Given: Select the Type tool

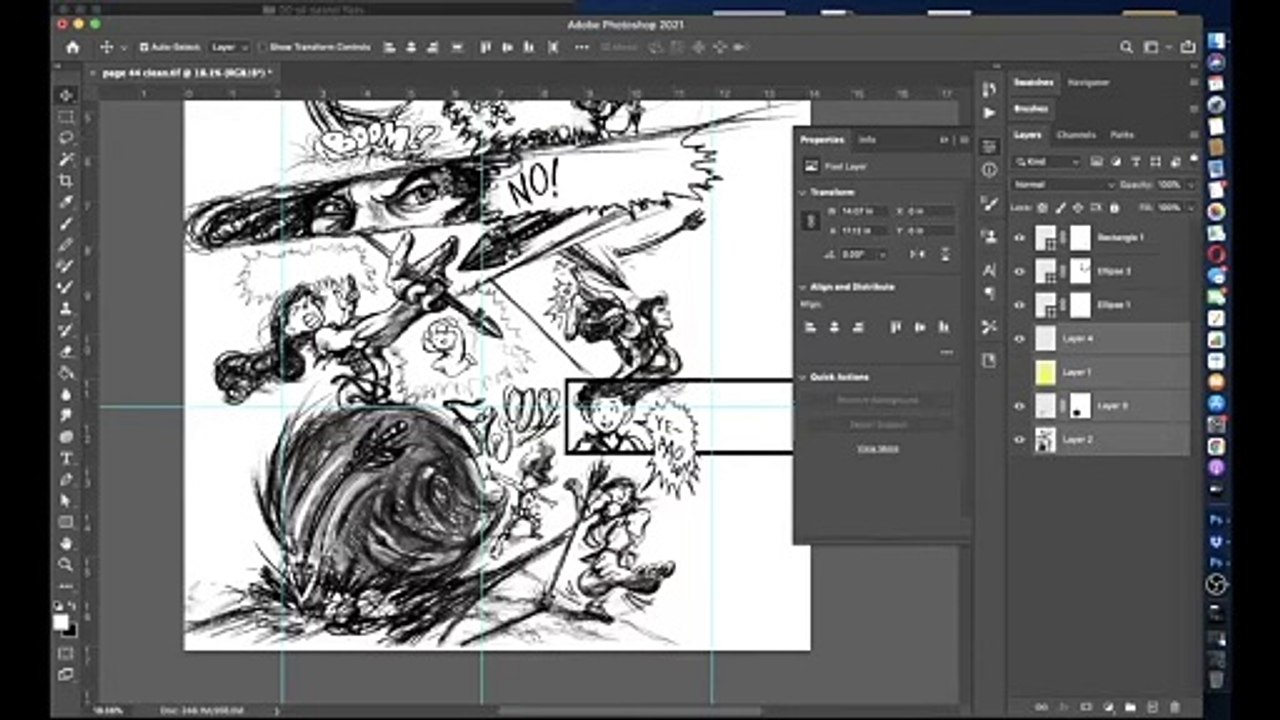Looking at the screenshot, I should point(66,458).
